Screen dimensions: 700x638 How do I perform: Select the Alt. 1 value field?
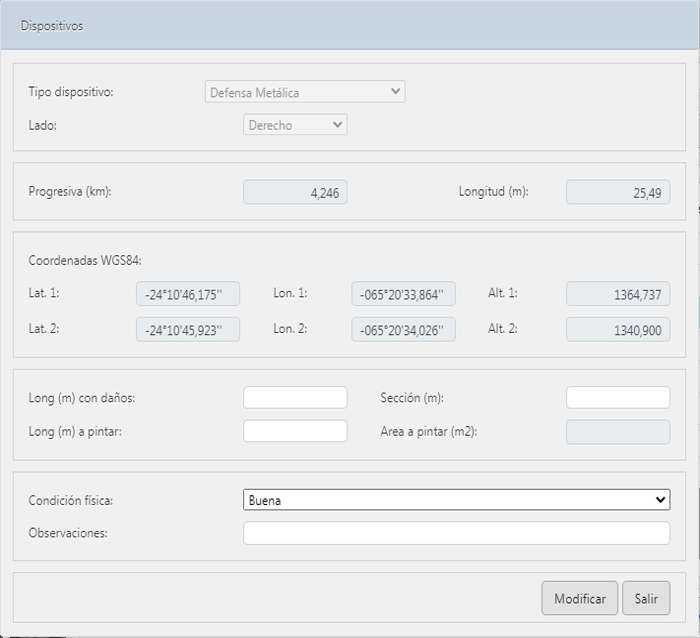pyautogui.click(x=617, y=293)
